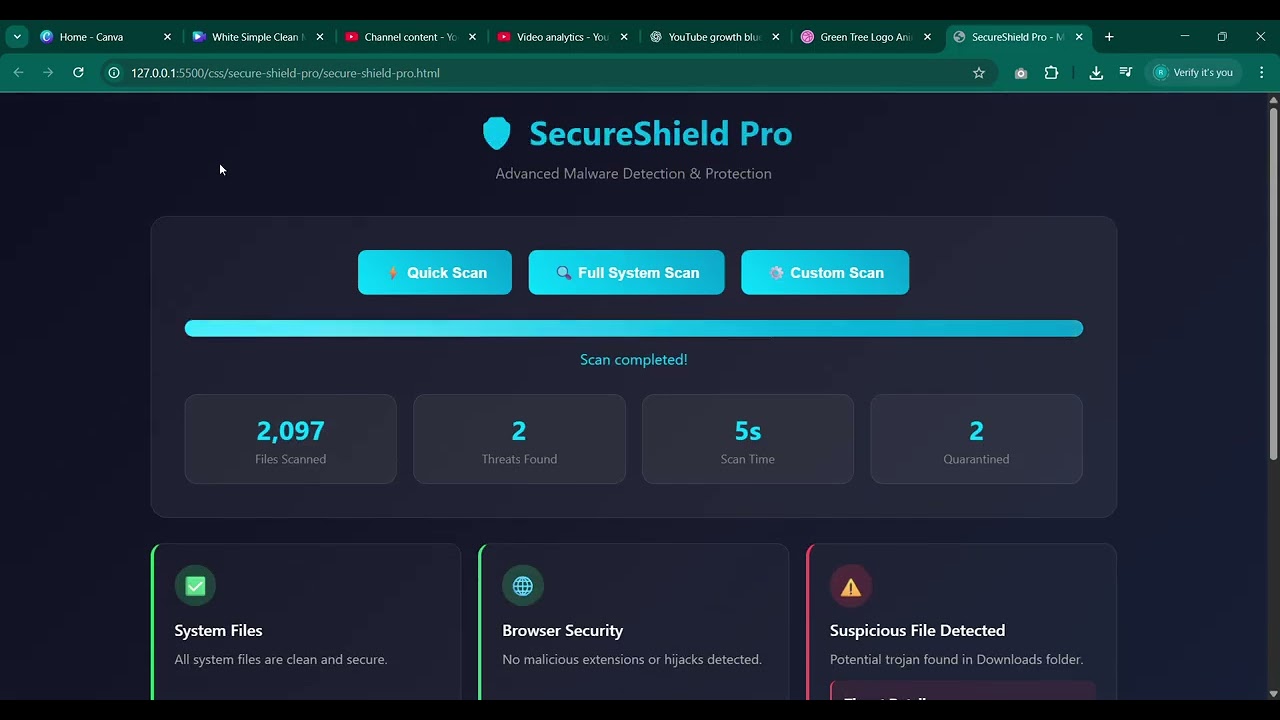
Task: Close the Home - Canva tab
Action: tap(167, 37)
